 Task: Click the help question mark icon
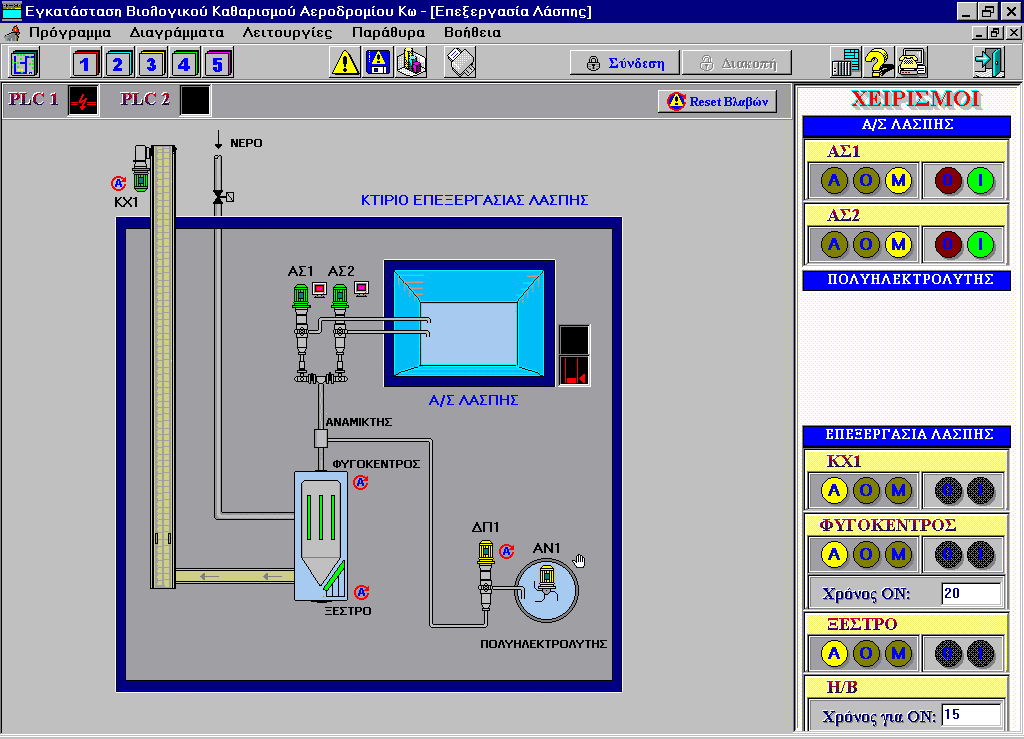[x=878, y=63]
